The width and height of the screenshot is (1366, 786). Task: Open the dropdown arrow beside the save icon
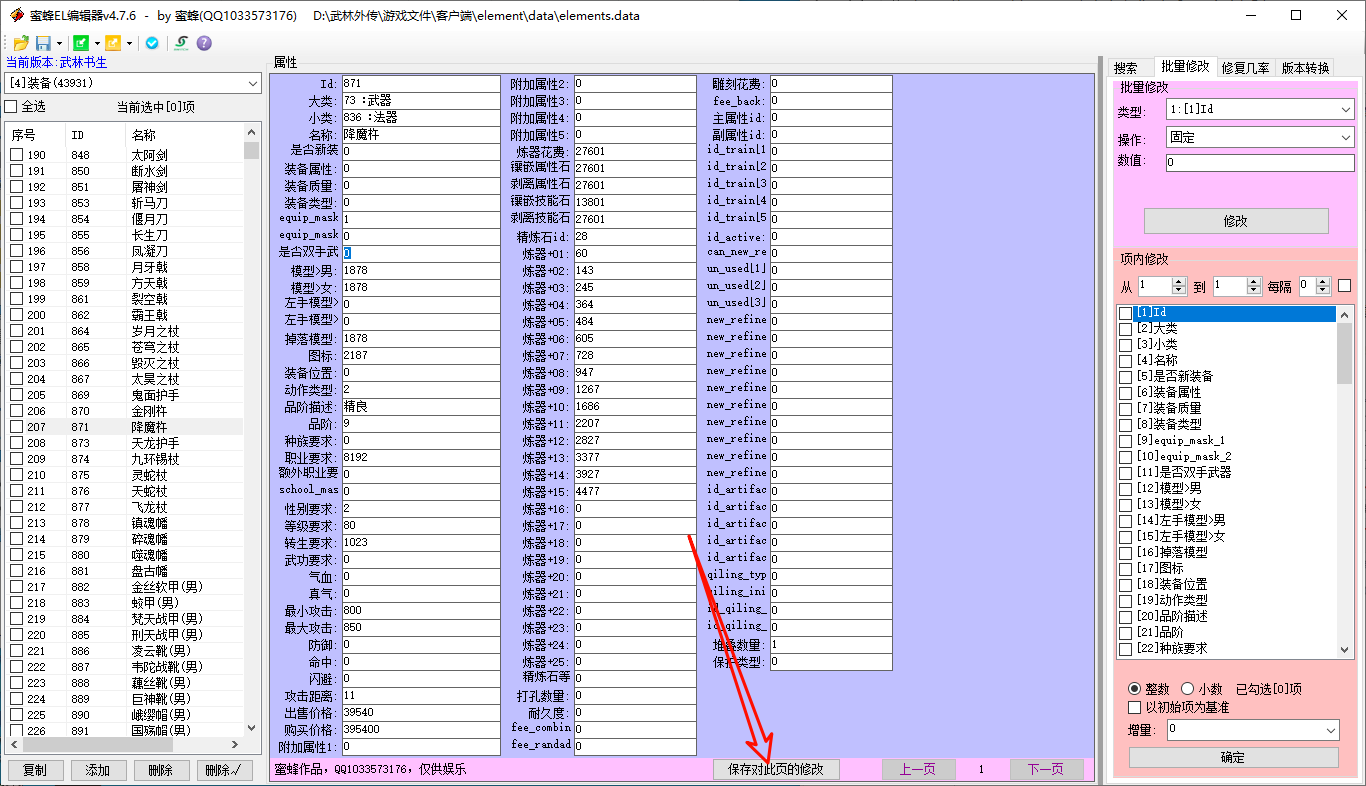click(60, 43)
